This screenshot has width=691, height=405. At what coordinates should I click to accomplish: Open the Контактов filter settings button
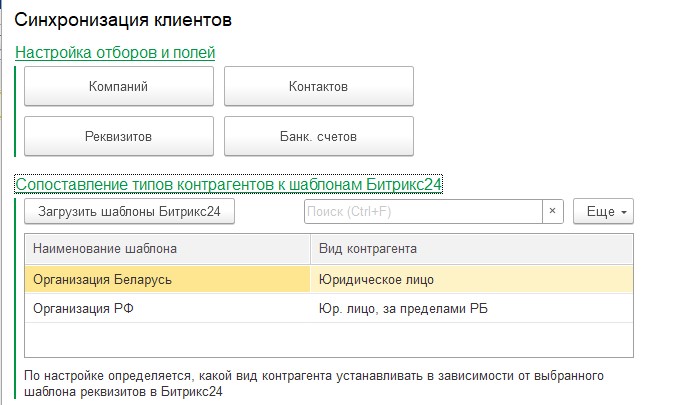319,86
